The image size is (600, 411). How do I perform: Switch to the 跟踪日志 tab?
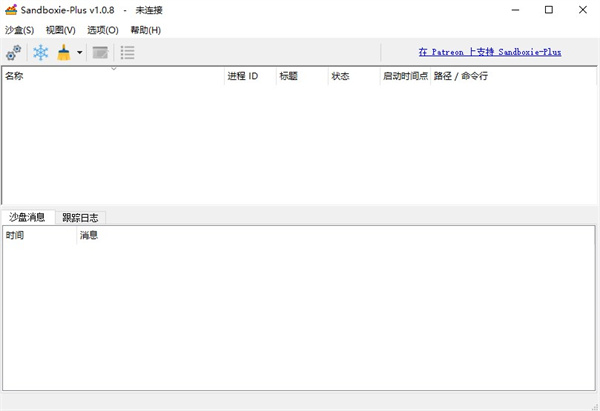80,218
